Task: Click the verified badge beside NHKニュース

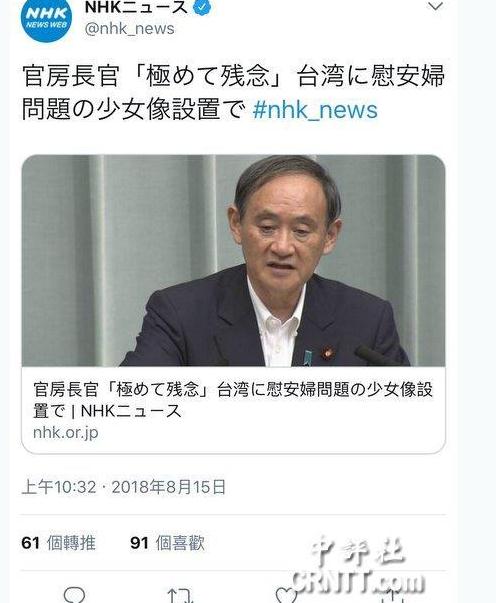Action: point(202,7)
